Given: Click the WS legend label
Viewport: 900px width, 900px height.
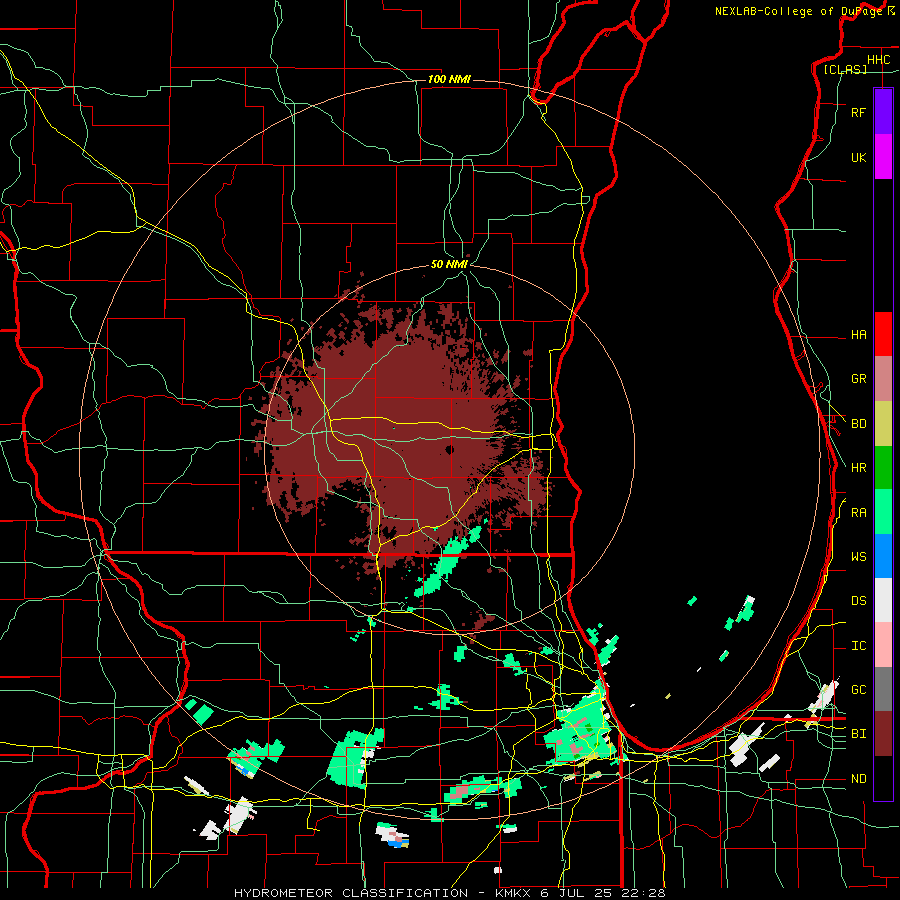Looking at the screenshot, I should point(858,557).
